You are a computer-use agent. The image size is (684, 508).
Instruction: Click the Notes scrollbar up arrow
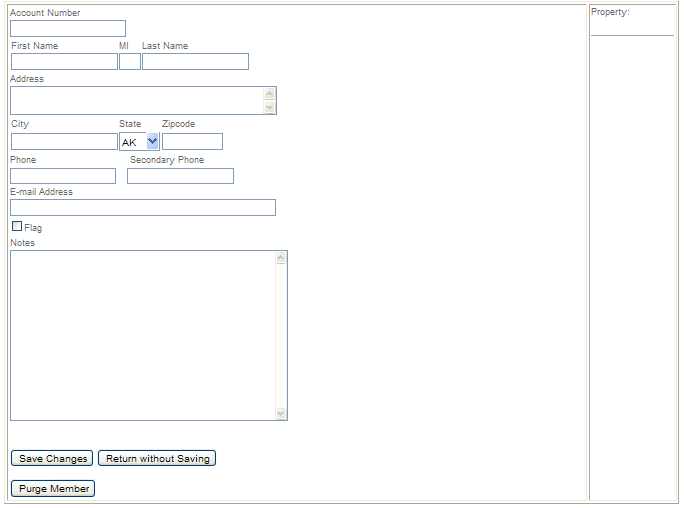[281, 258]
